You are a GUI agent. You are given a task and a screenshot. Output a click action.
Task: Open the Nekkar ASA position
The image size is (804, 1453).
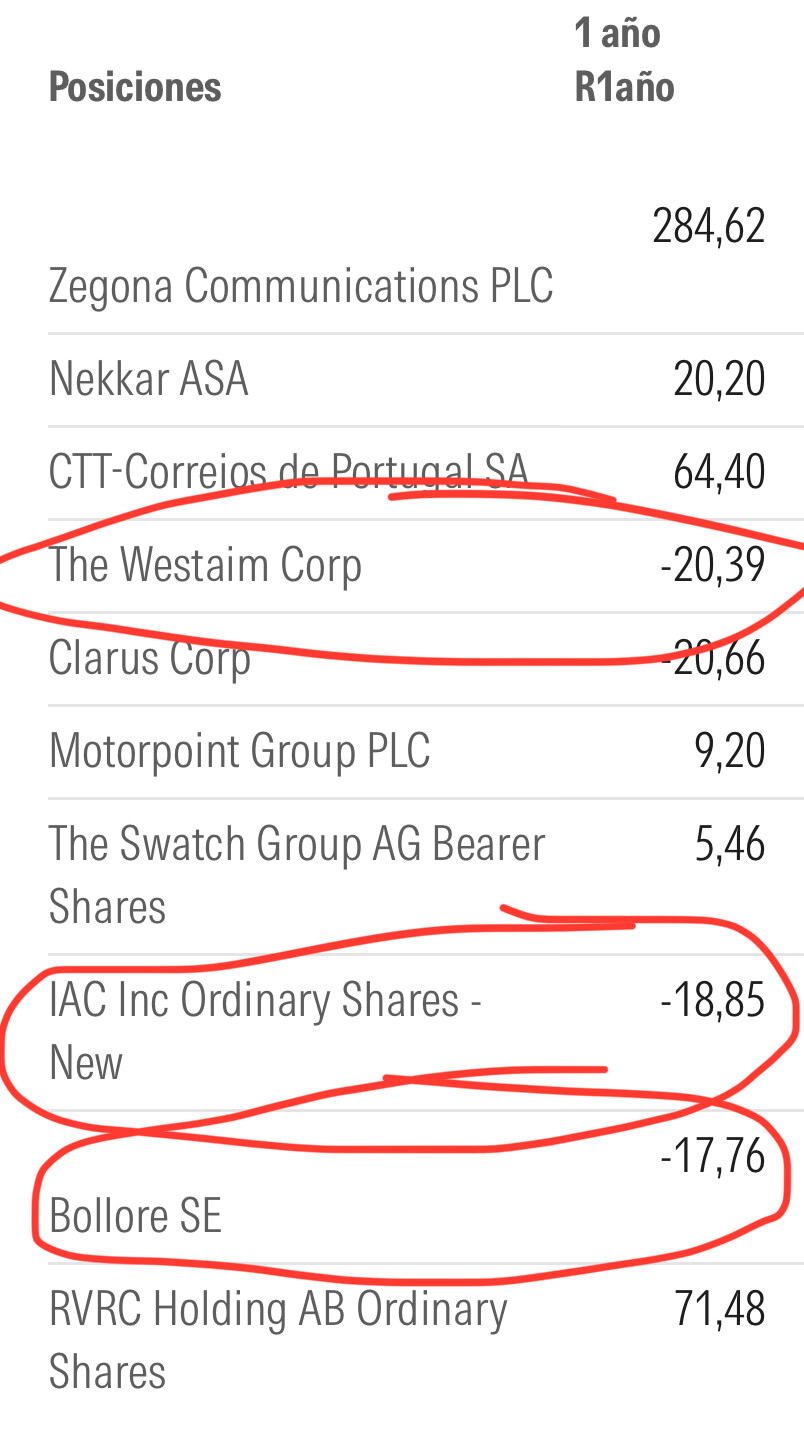coord(148,380)
